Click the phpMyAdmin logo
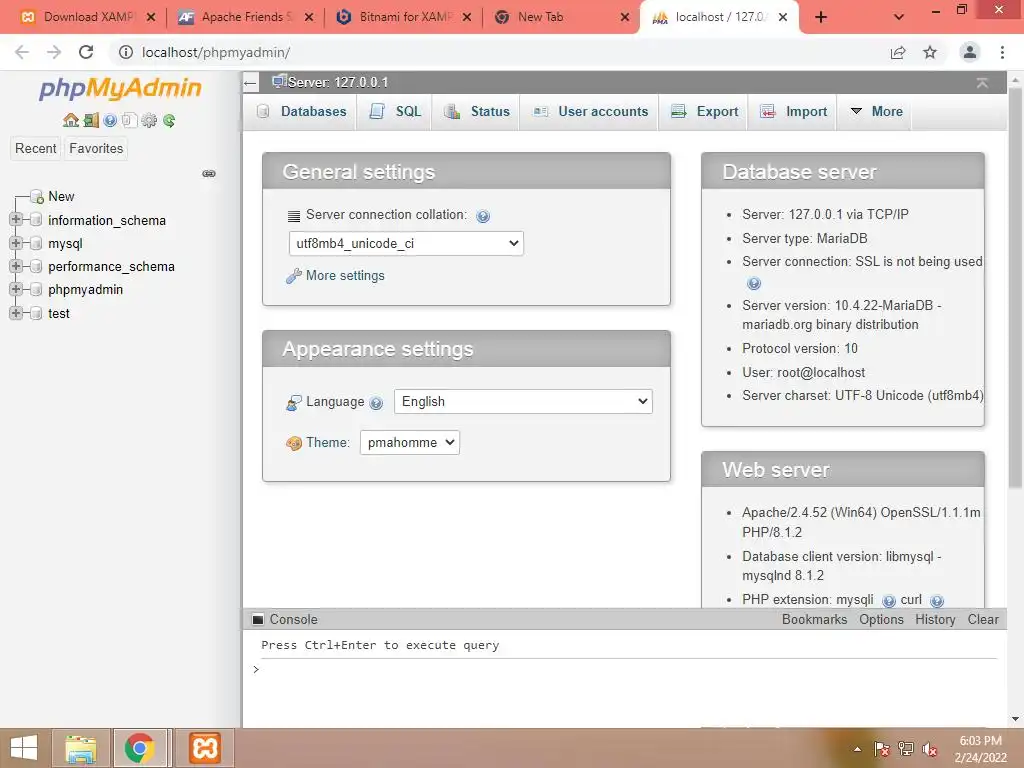 pos(120,88)
